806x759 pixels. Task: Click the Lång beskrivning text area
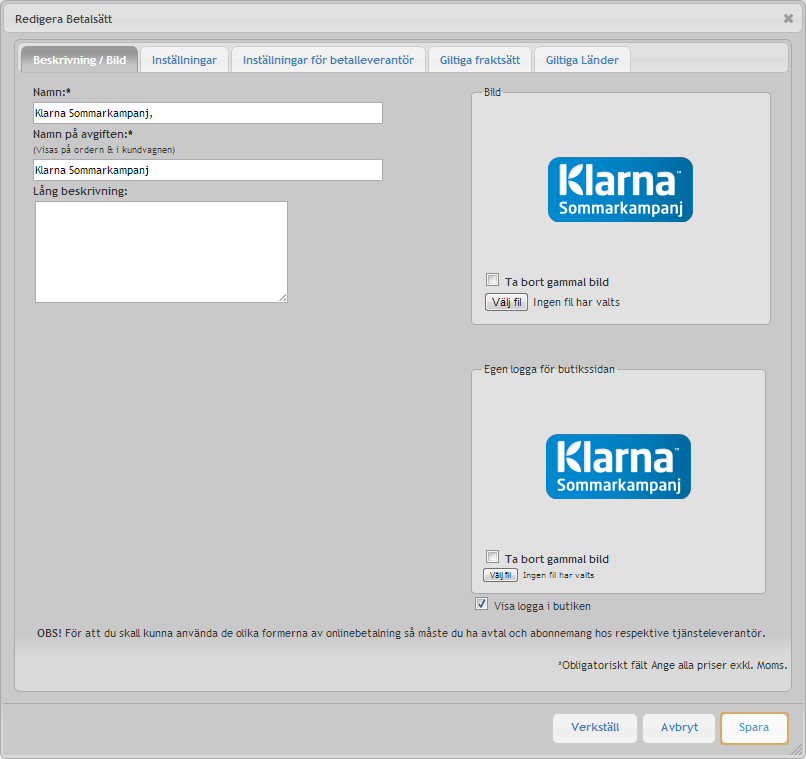click(161, 252)
